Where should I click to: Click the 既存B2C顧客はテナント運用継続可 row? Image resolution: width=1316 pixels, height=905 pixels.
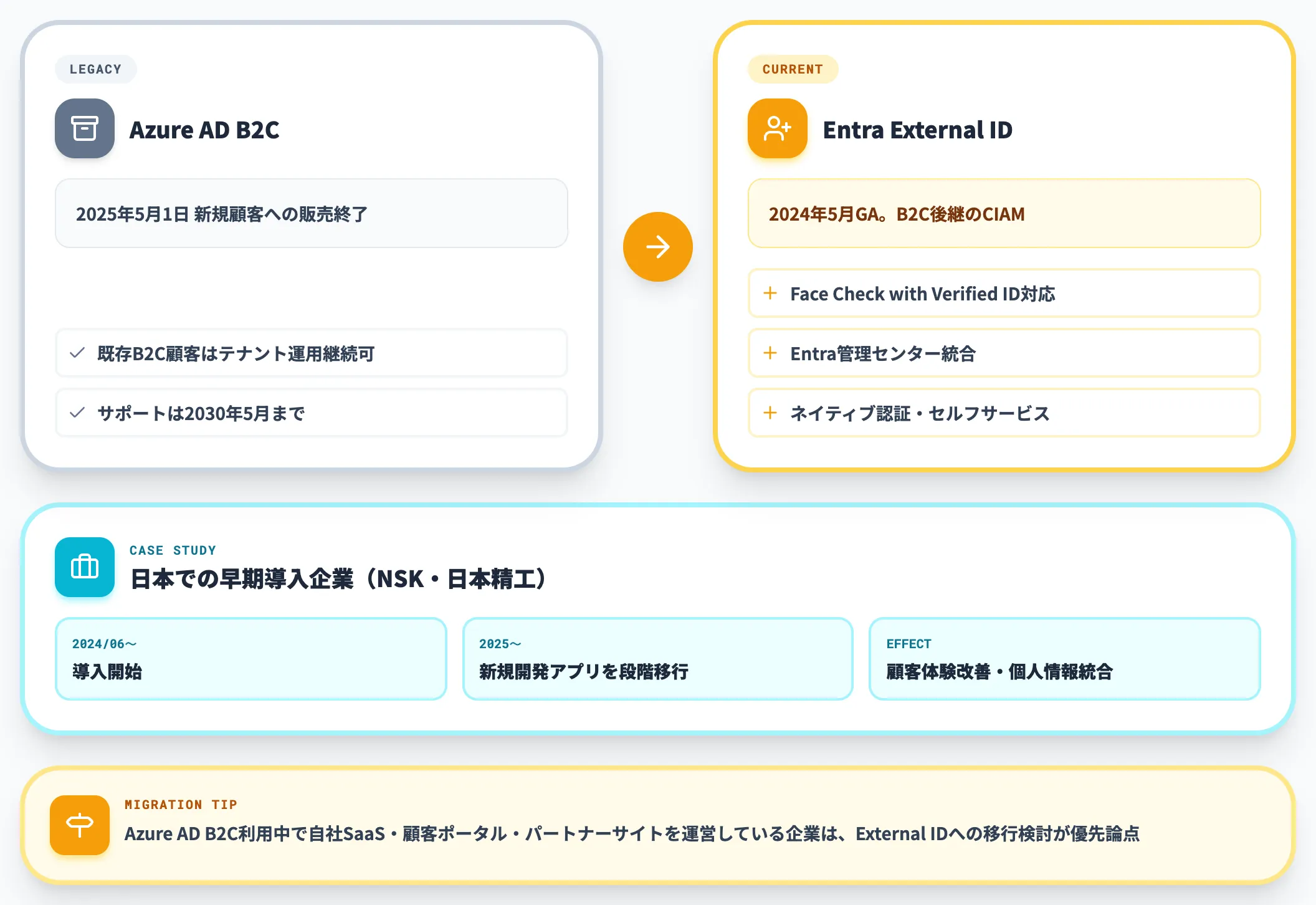coord(312,353)
